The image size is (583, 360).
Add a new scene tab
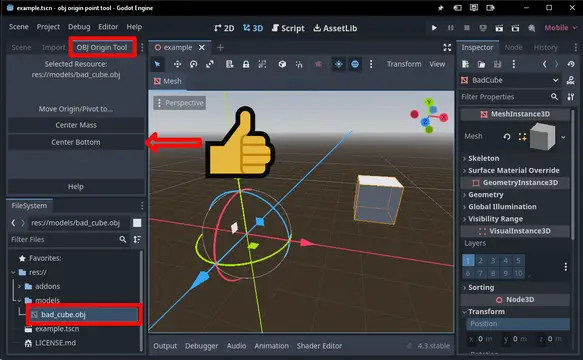pos(220,48)
